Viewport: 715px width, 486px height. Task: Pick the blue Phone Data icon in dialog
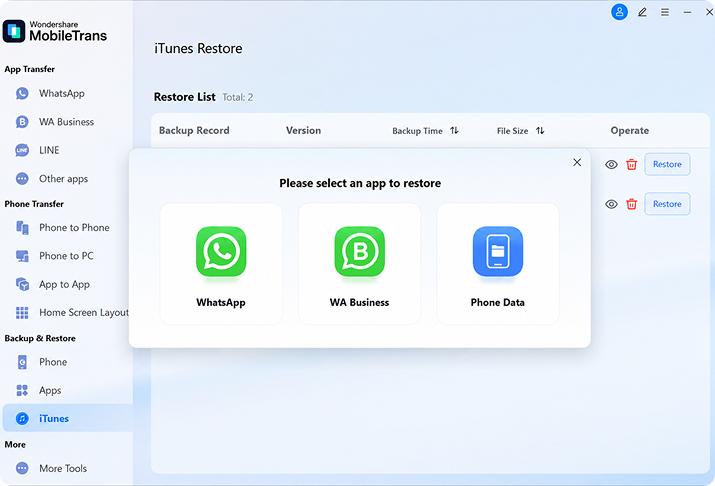(x=497, y=251)
